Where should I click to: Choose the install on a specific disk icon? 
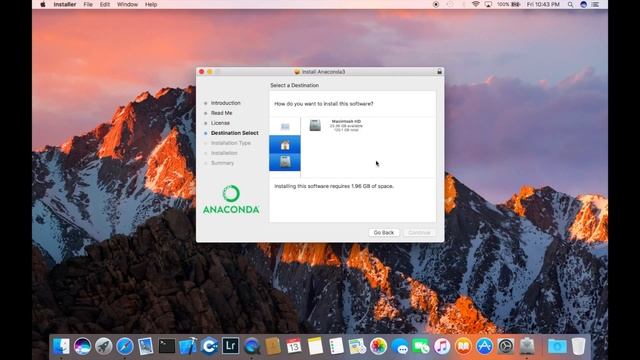[285, 162]
